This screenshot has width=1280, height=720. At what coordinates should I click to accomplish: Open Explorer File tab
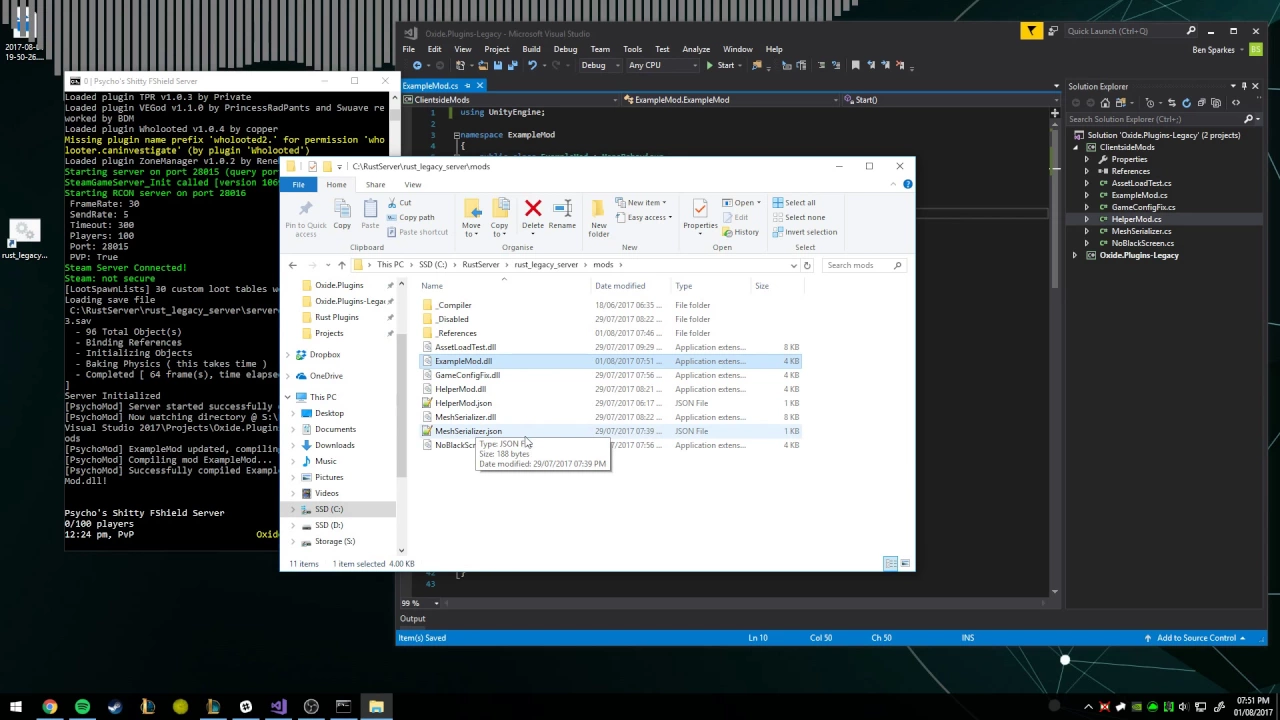pyautogui.click(x=298, y=184)
